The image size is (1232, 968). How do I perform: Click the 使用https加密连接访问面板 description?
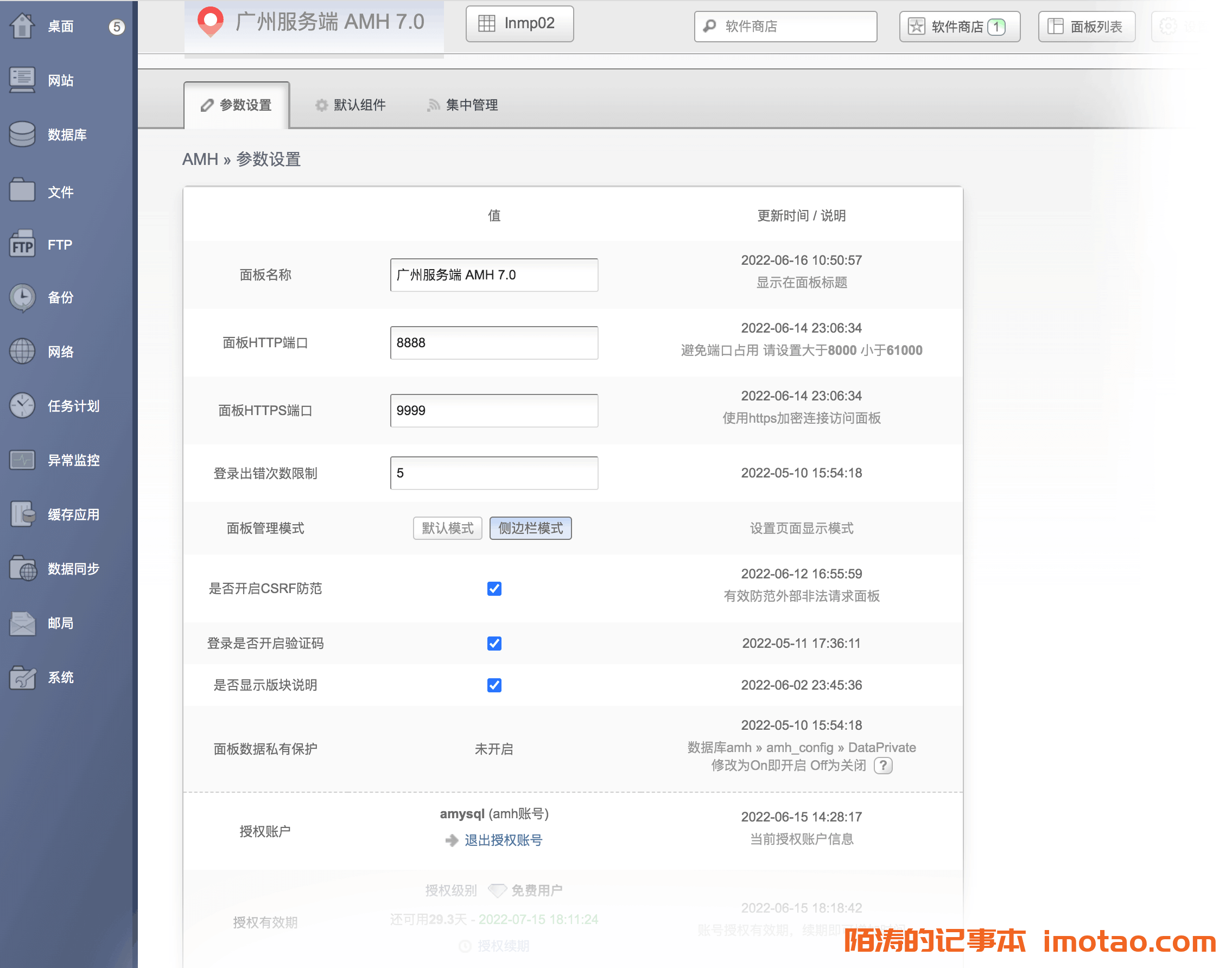(x=801, y=418)
